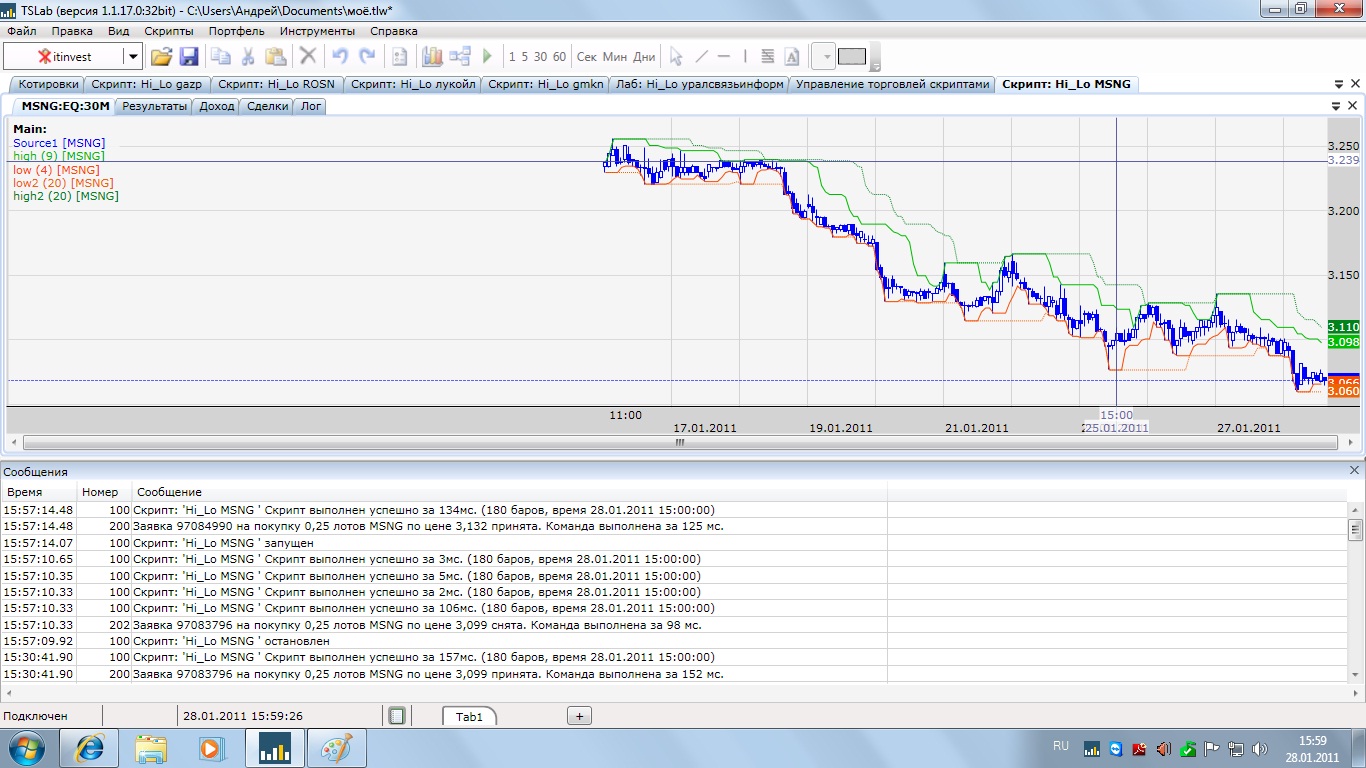Open the chart pane options dropdown arrow
The image size is (1366, 768).
[1336, 105]
